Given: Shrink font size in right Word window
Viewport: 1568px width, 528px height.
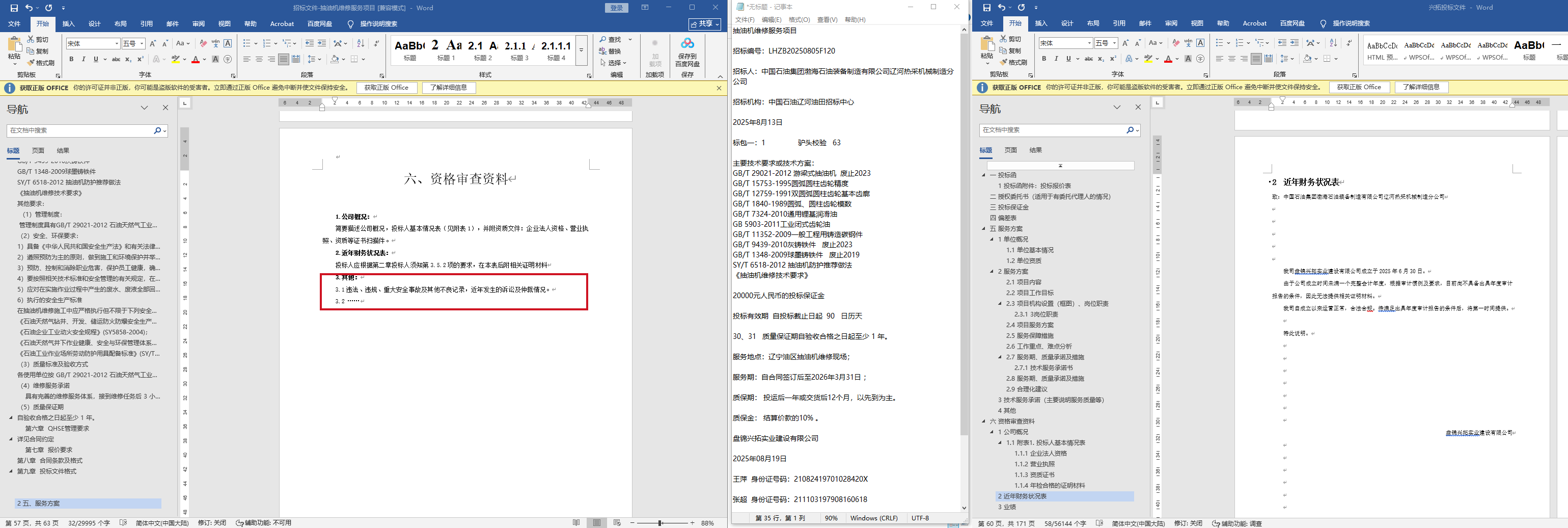Looking at the screenshot, I should [1138, 43].
